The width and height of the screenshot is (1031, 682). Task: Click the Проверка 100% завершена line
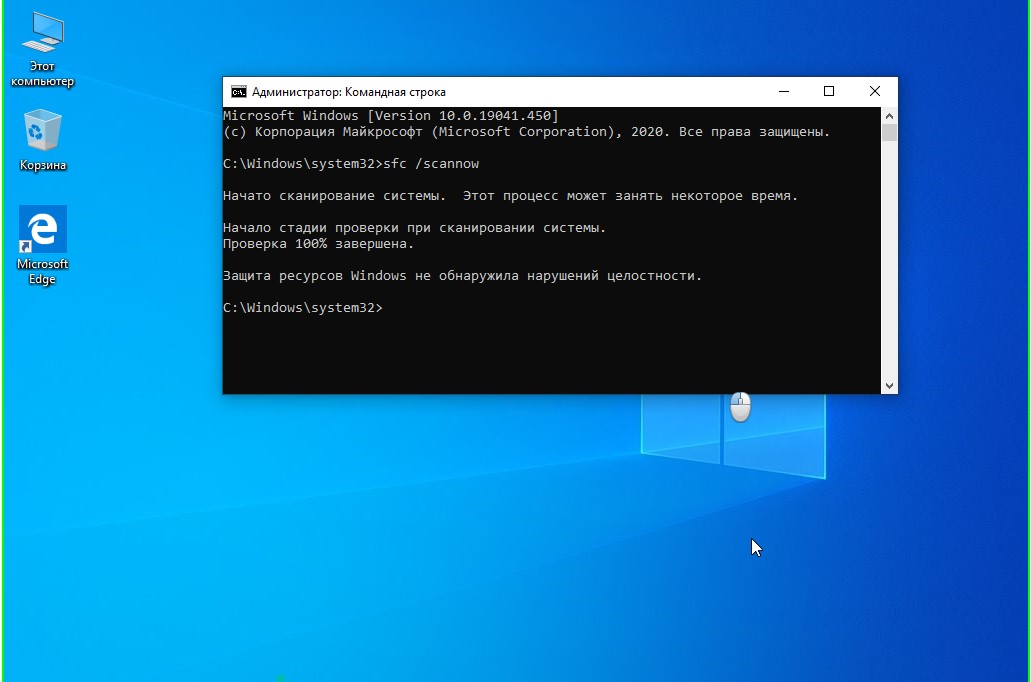pyautogui.click(x=318, y=244)
